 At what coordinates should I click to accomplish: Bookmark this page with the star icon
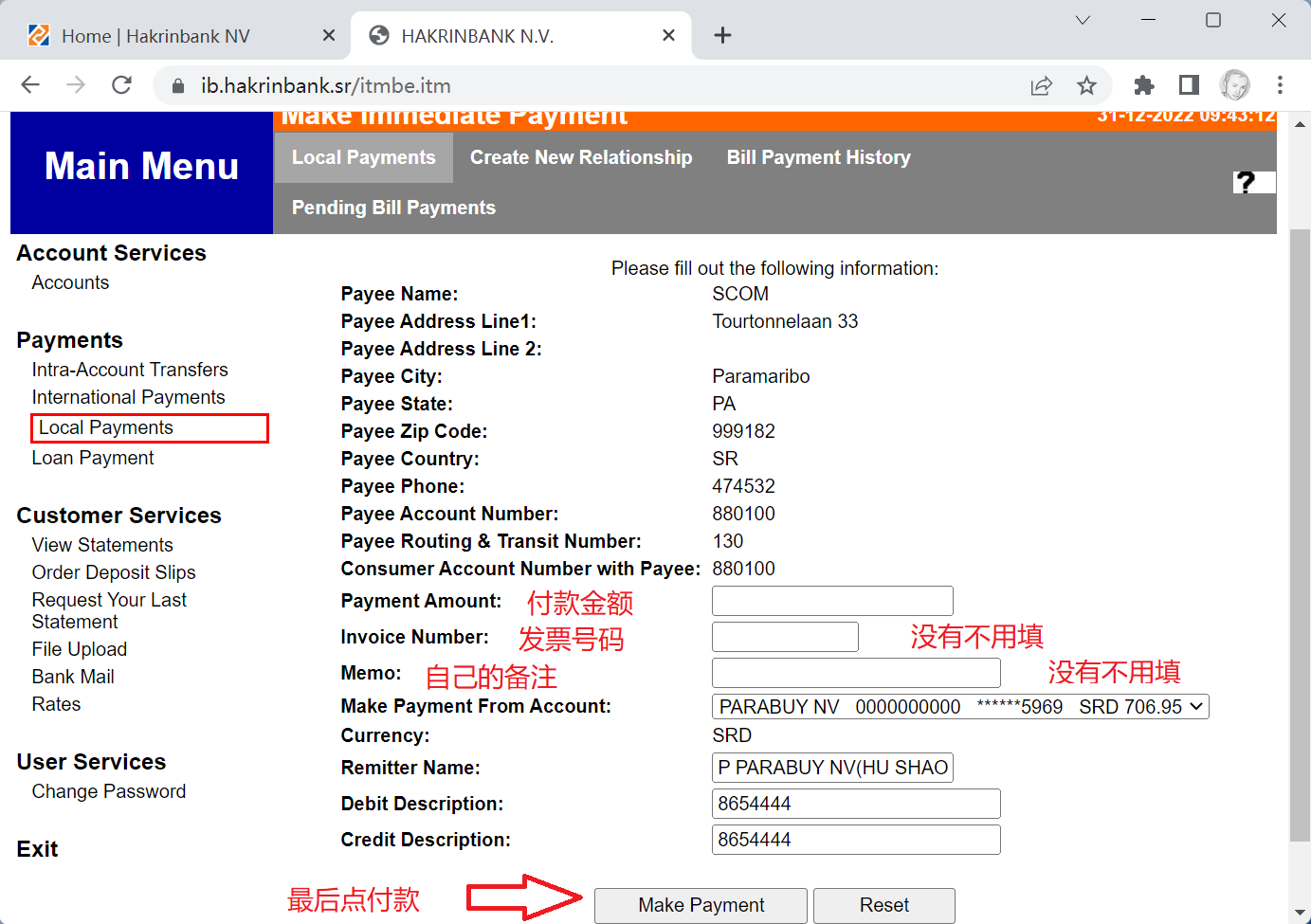click(x=1086, y=86)
